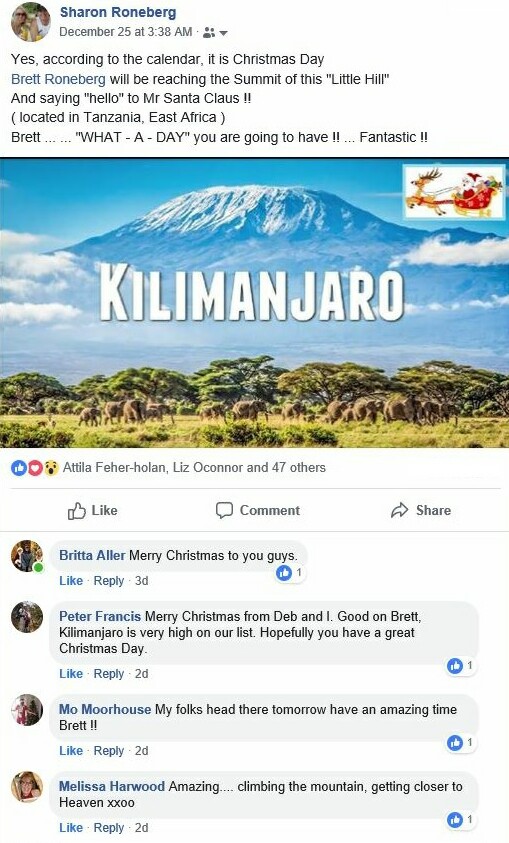This screenshot has height=843, width=509.
Task: Share the Kilimanjaro post
Action: pyautogui.click(x=421, y=510)
